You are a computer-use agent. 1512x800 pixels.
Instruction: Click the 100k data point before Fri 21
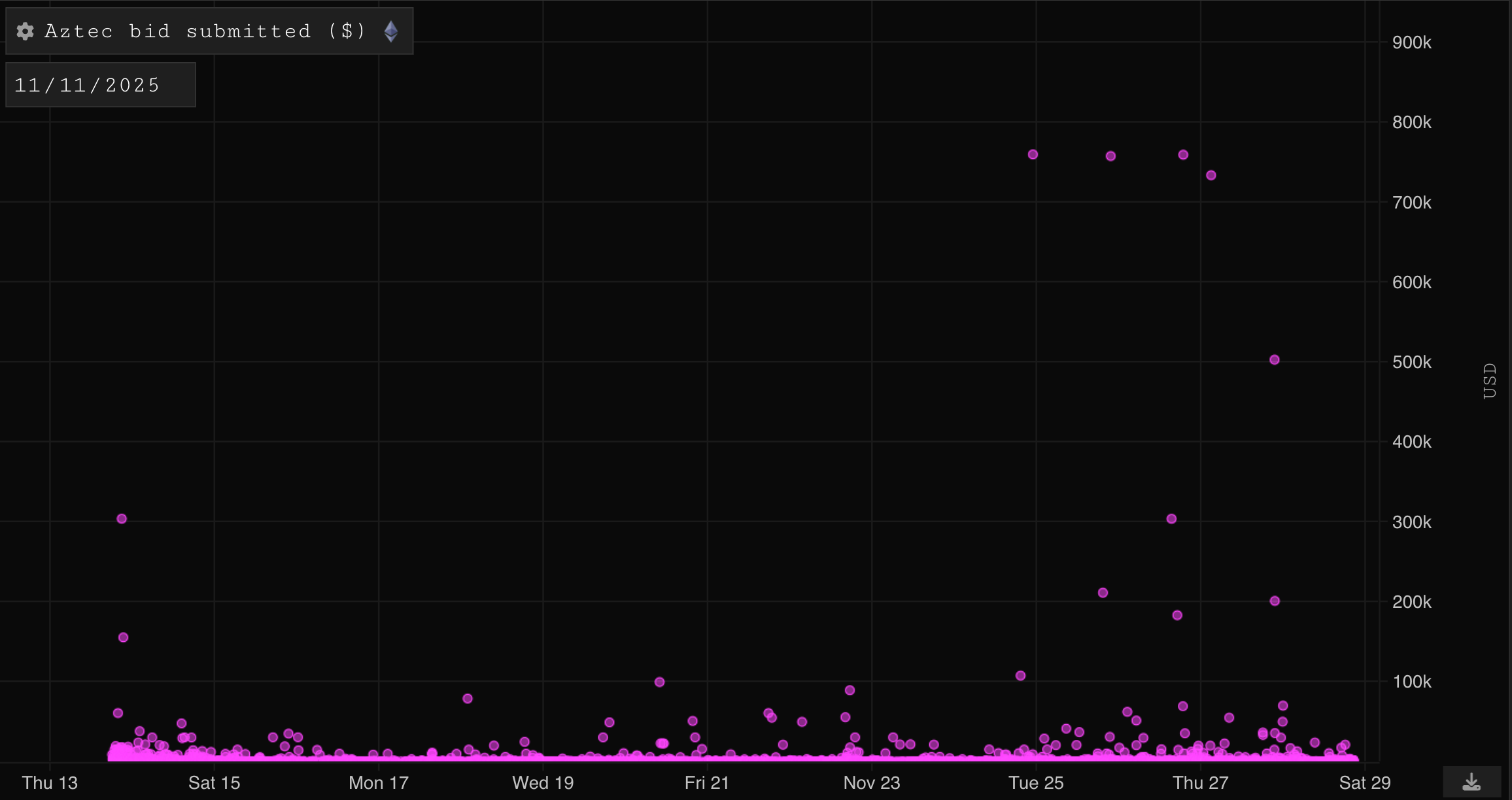[x=659, y=682]
